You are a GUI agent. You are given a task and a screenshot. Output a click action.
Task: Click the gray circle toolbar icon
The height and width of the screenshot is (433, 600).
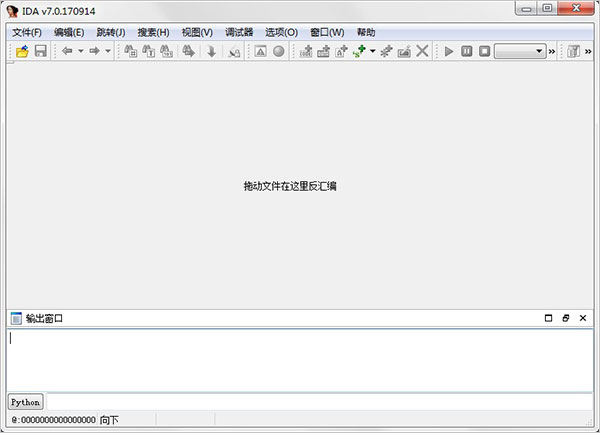[x=279, y=51]
